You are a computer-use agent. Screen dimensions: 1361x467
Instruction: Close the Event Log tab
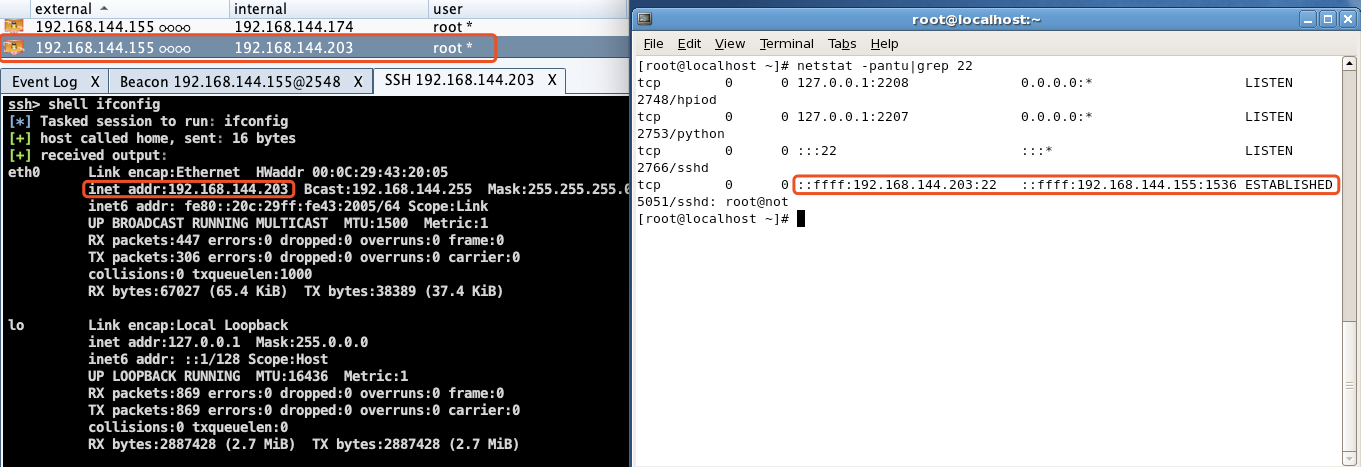tap(95, 82)
